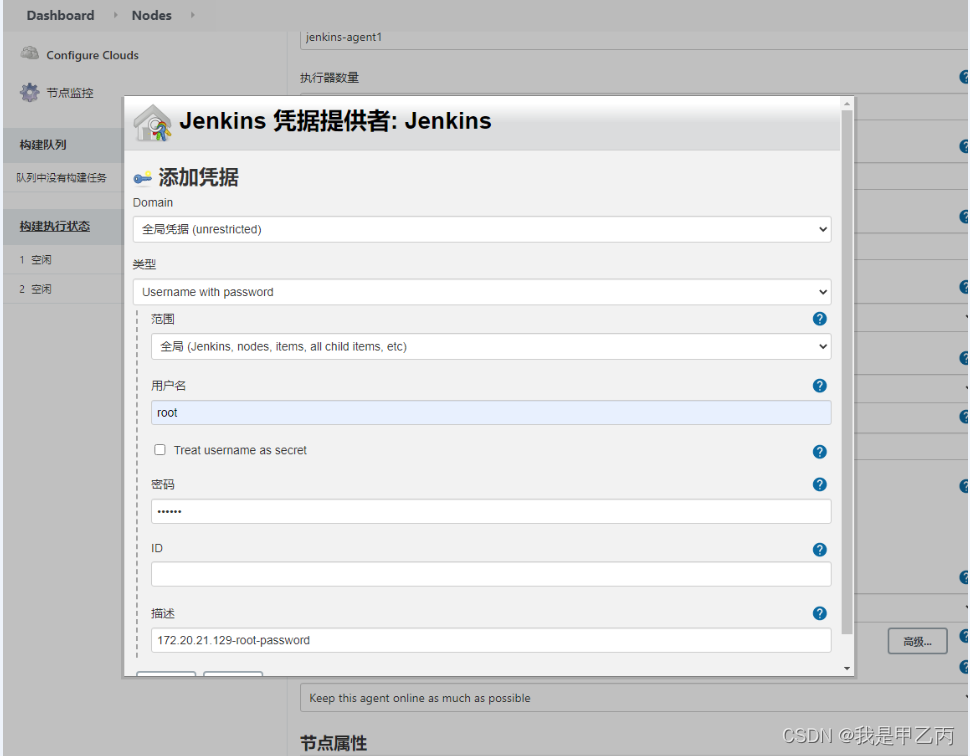
Task: Go to Nodes breadcrumb
Action: (152, 15)
